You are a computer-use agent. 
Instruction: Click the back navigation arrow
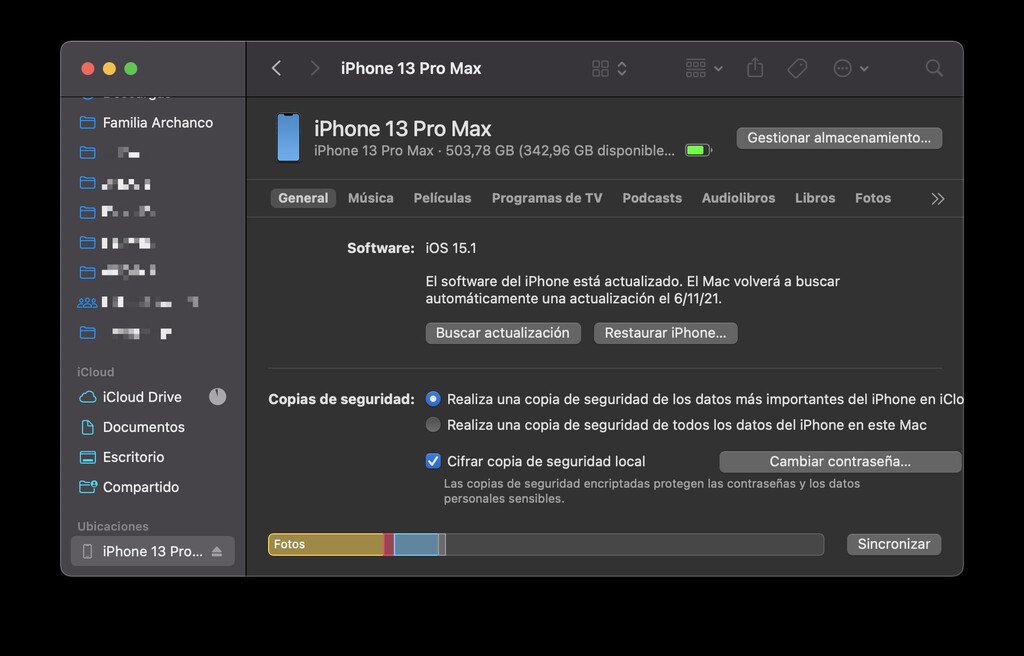click(277, 68)
